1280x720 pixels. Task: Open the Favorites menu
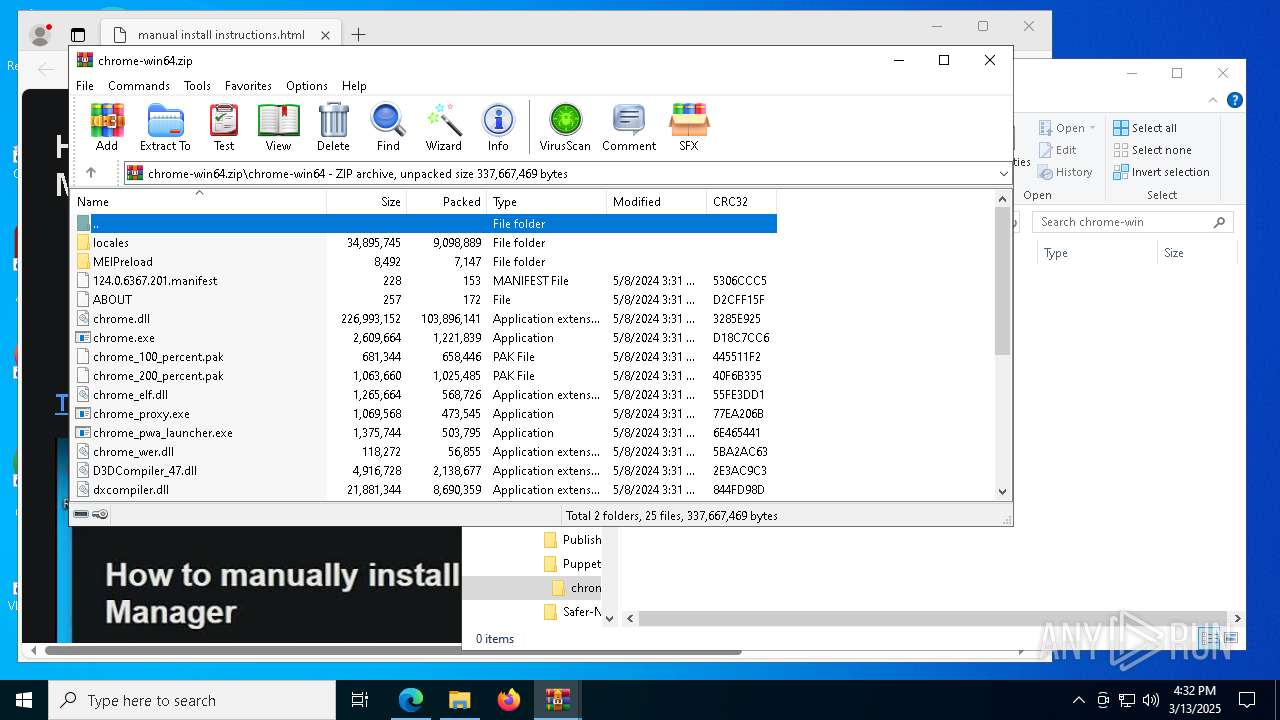(248, 86)
